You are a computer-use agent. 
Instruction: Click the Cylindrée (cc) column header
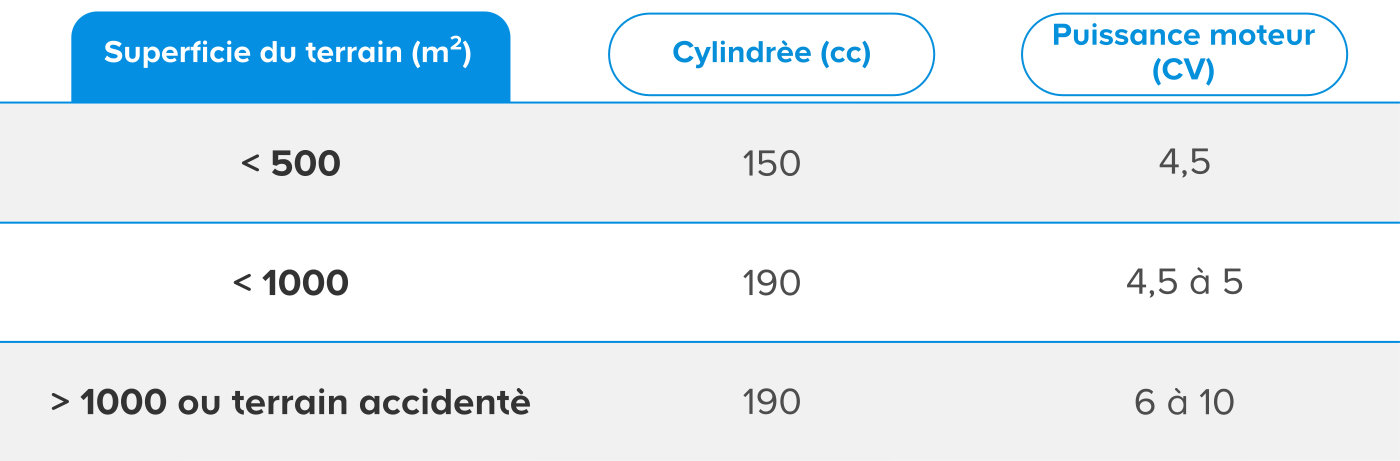[x=771, y=54]
